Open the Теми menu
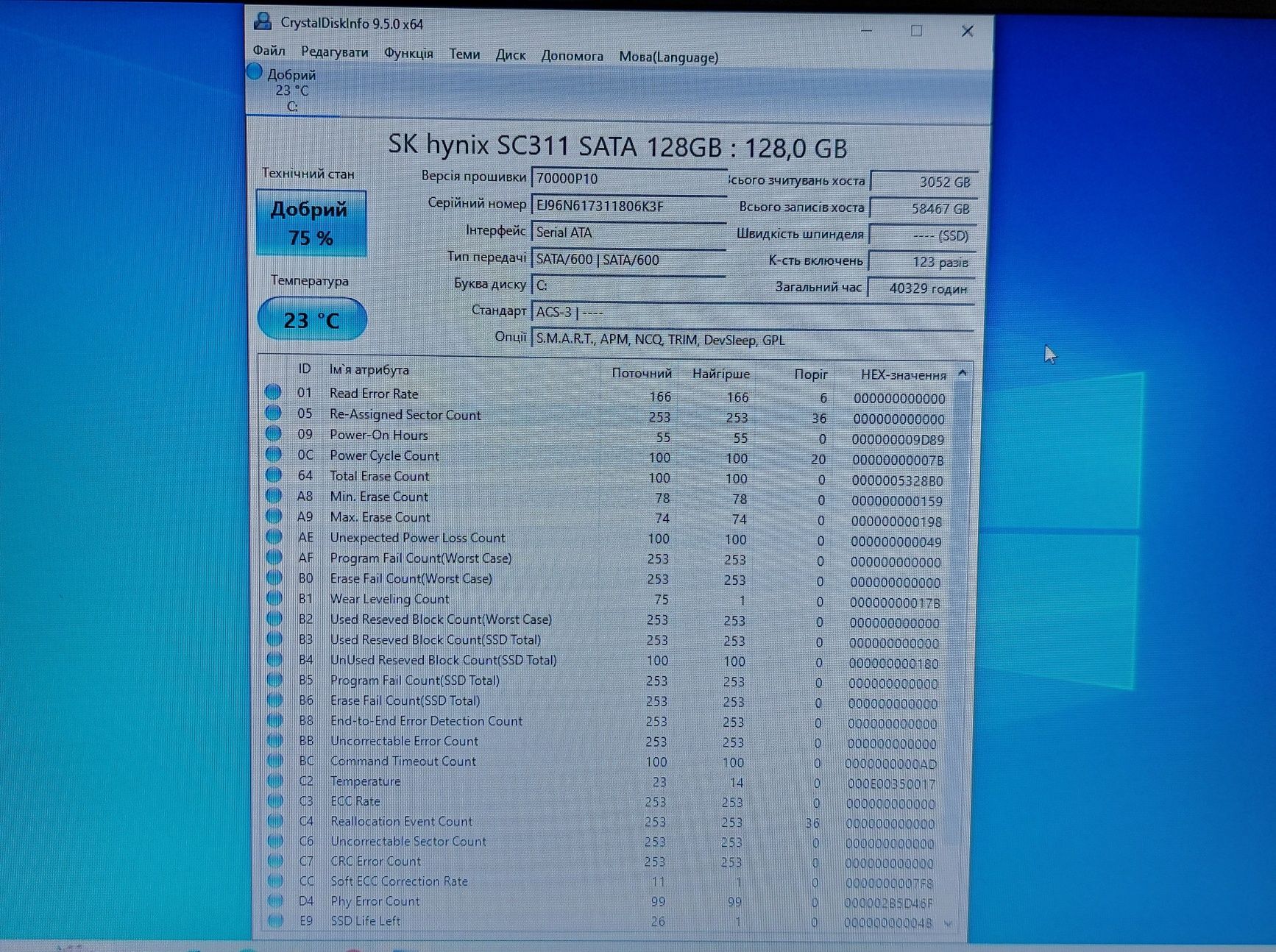 464,54
